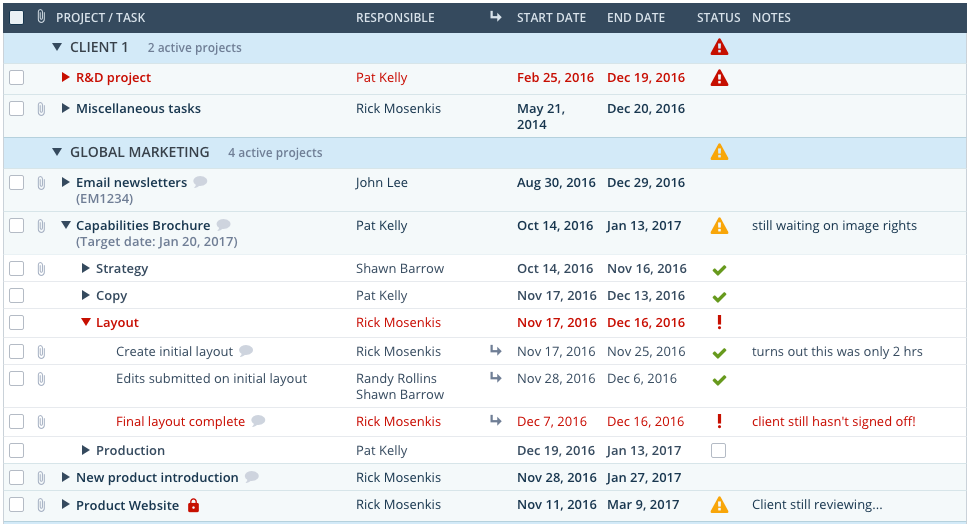Open the Product Website project name
The width and height of the screenshot is (970, 524).
coord(127,505)
